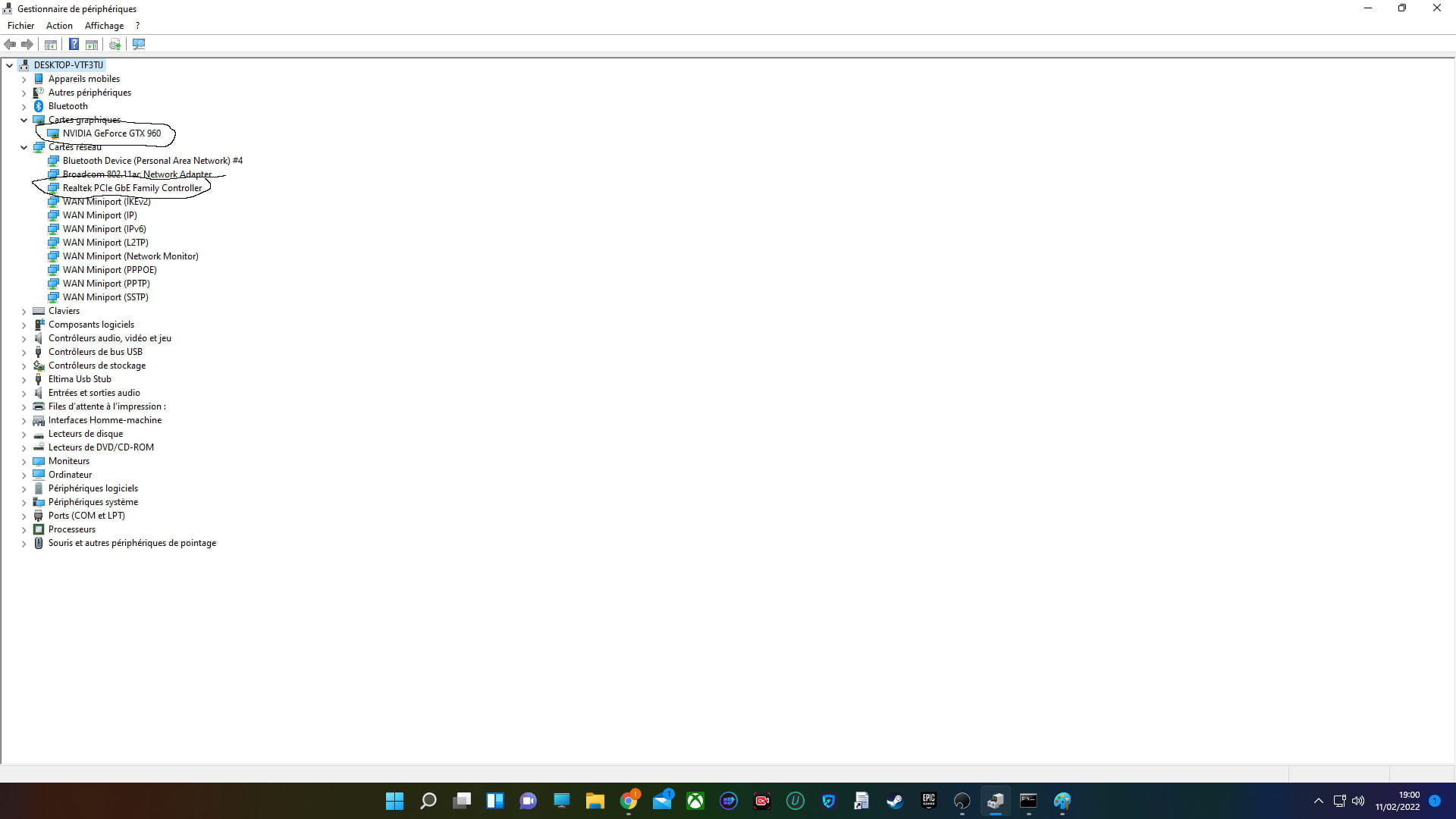Open the Xbox app from taskbar
This screenshot has height=819, width=1456.
[695, 801]
